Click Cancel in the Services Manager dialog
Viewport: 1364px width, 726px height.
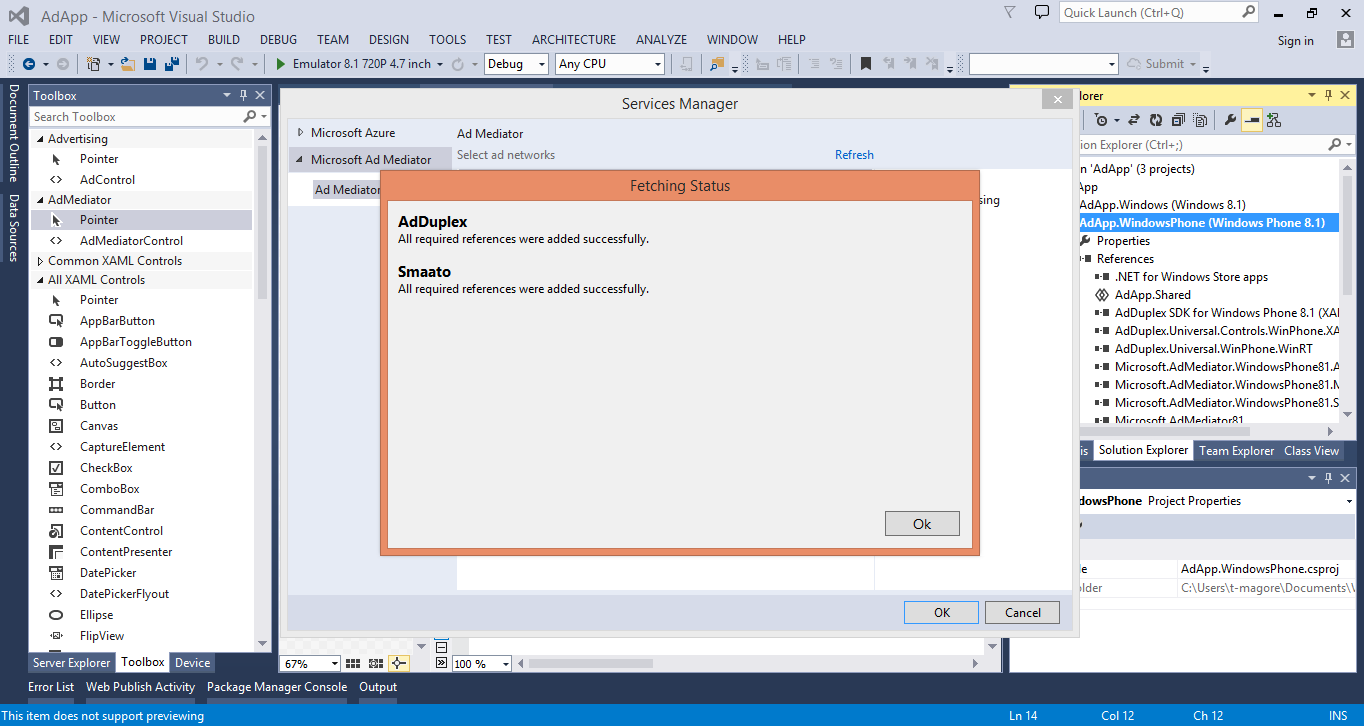click(x=1023, y=613)
